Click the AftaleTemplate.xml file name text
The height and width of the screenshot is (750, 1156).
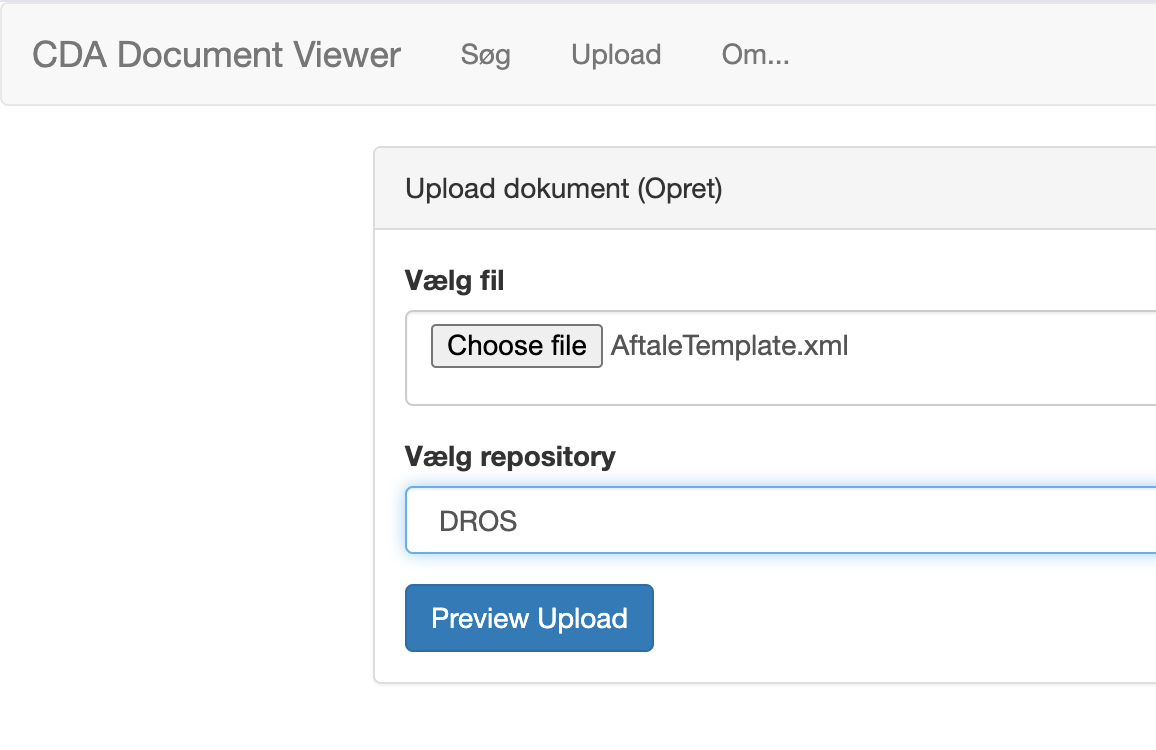pyautogui.click(x=729, y=346)
